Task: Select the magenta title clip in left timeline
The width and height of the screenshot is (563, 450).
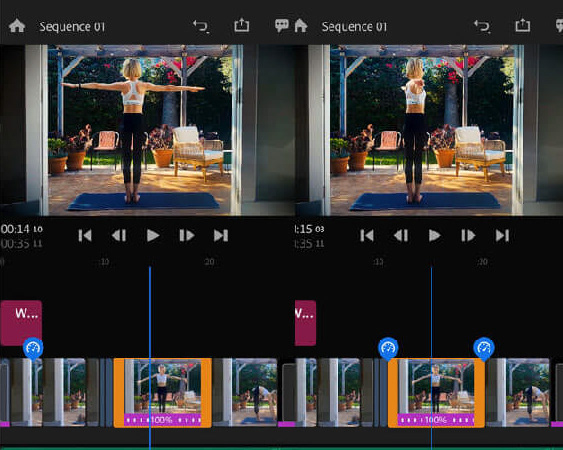Action: tap(21, 323)
